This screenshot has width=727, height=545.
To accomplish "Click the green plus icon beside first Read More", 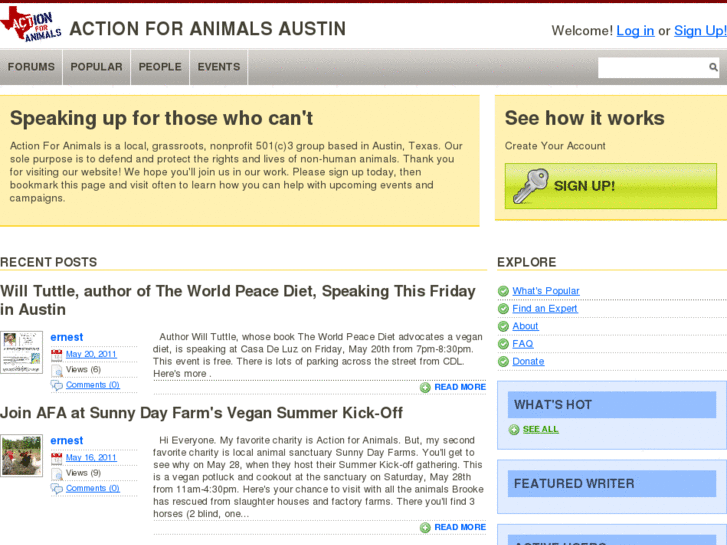I will pyautogui.click(x=425, y=388).
